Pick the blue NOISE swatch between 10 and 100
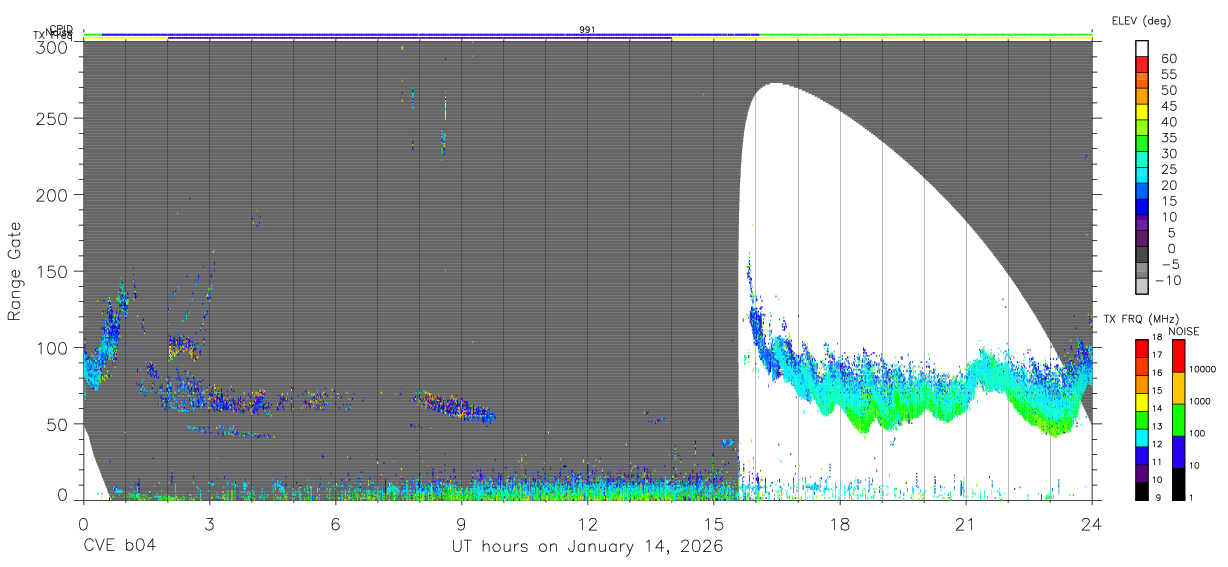1228x567 pixels. (x=1177, y=451)
